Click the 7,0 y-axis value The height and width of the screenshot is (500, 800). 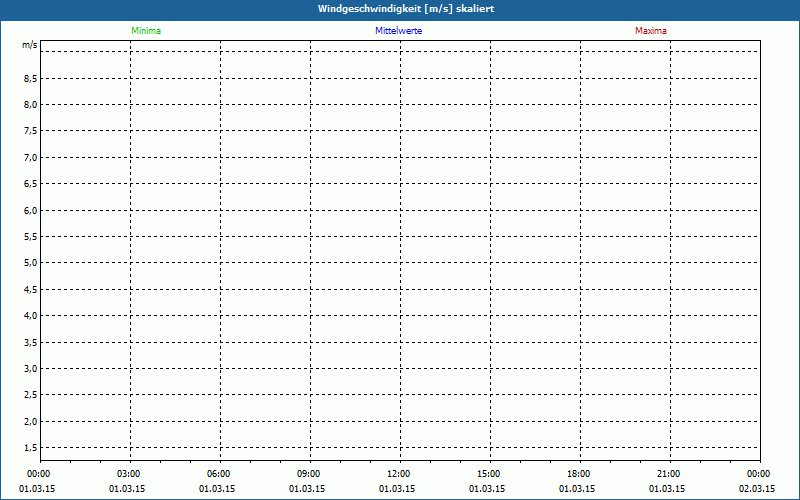(x=31, y=158)
